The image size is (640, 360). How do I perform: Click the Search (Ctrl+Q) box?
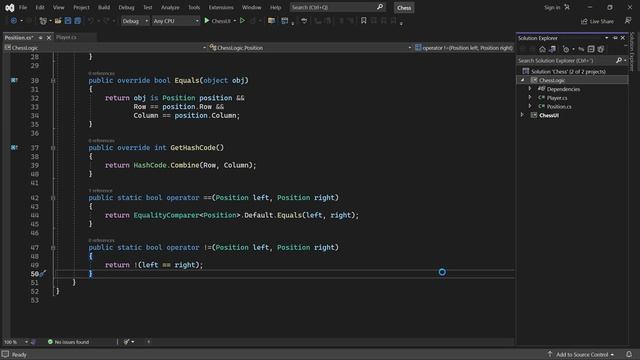tap(337, 7)
